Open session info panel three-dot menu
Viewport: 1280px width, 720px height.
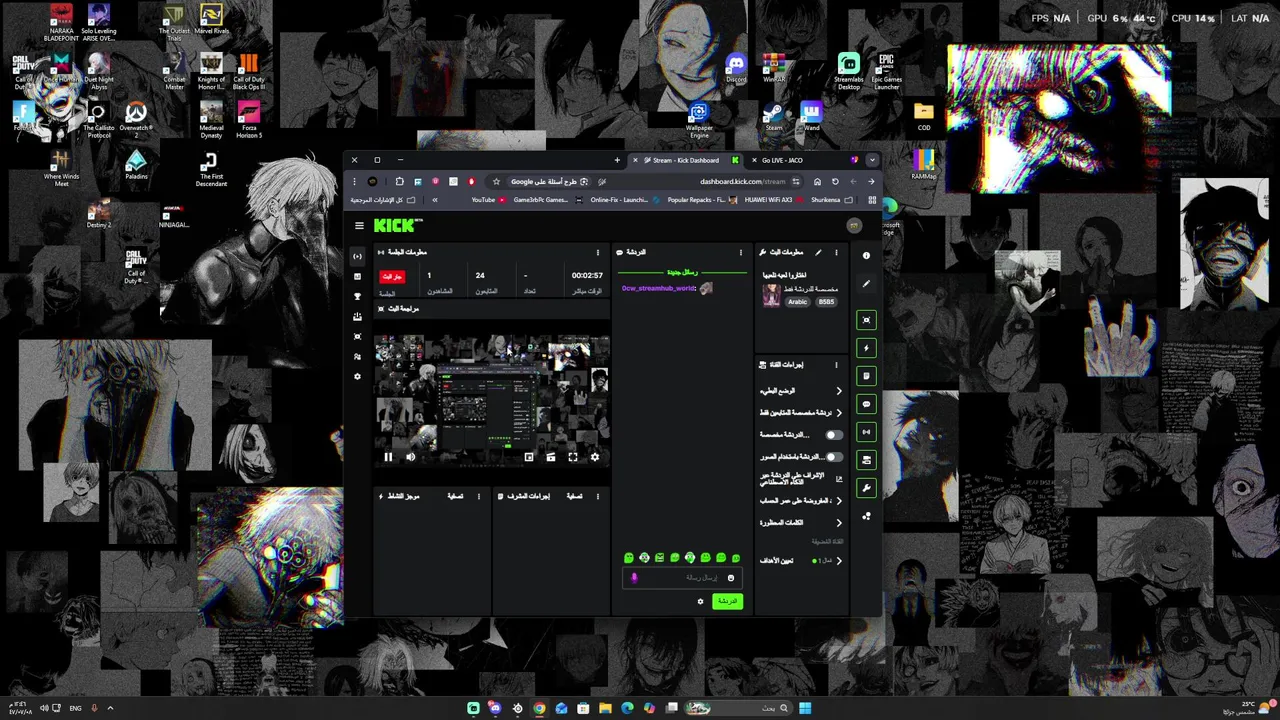point(598,252)
